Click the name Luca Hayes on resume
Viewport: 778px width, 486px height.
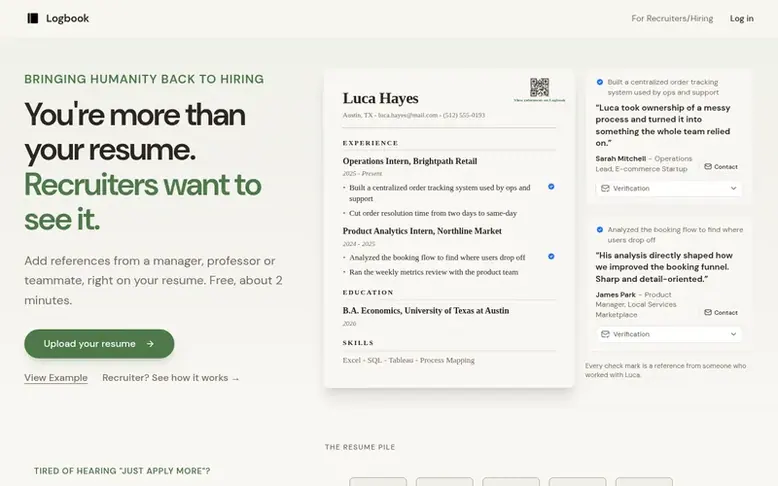tap(381, 98)
